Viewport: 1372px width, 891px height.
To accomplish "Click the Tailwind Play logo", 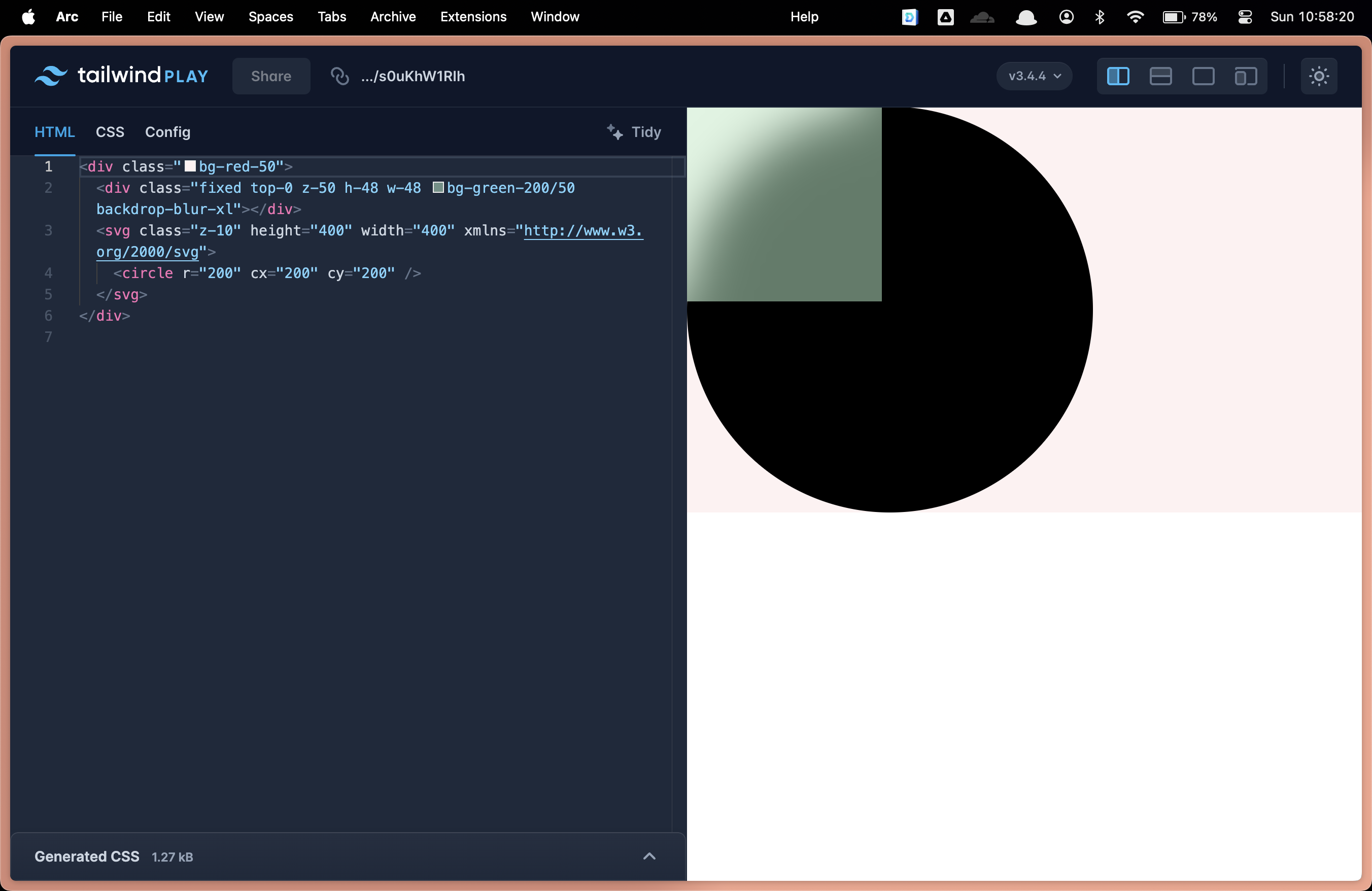I will pos(121,76).
